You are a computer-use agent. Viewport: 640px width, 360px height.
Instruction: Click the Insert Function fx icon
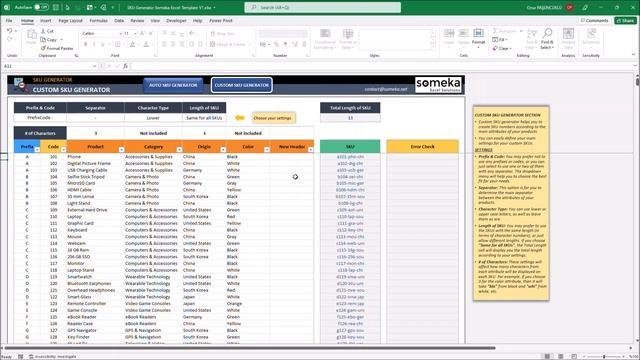coord(125,66)
